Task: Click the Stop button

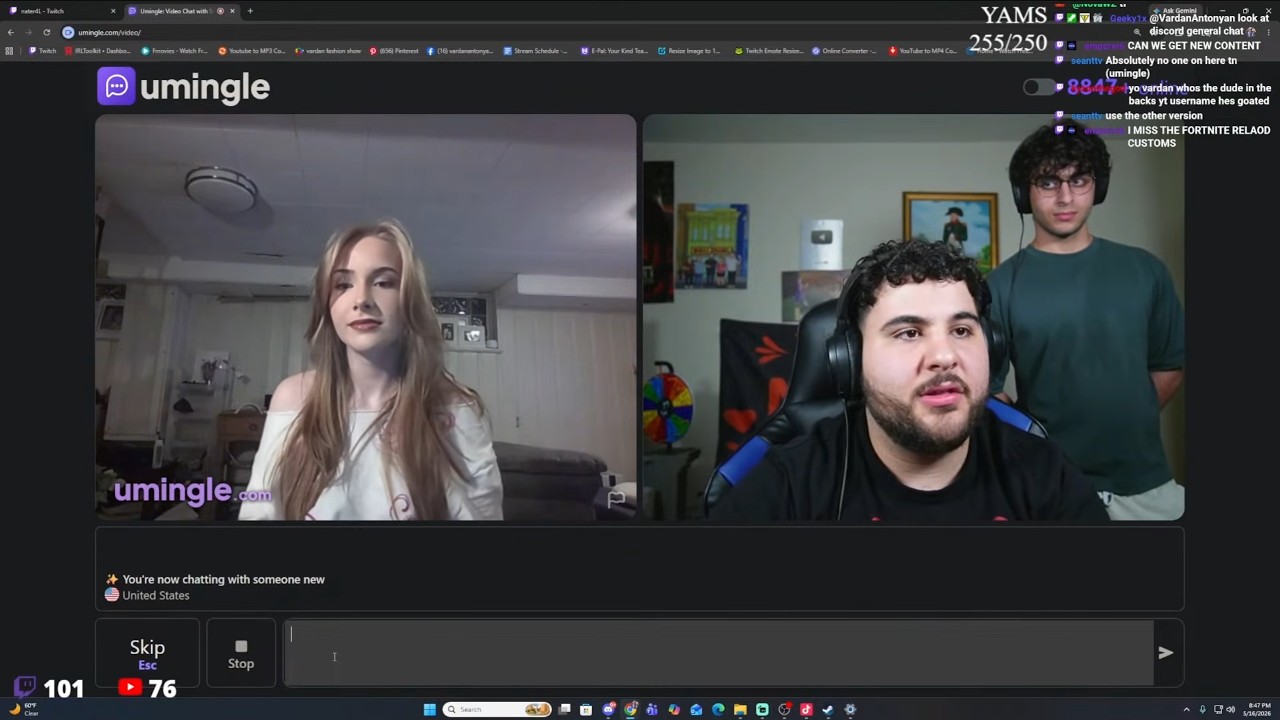Action: (x=241, y=653)
